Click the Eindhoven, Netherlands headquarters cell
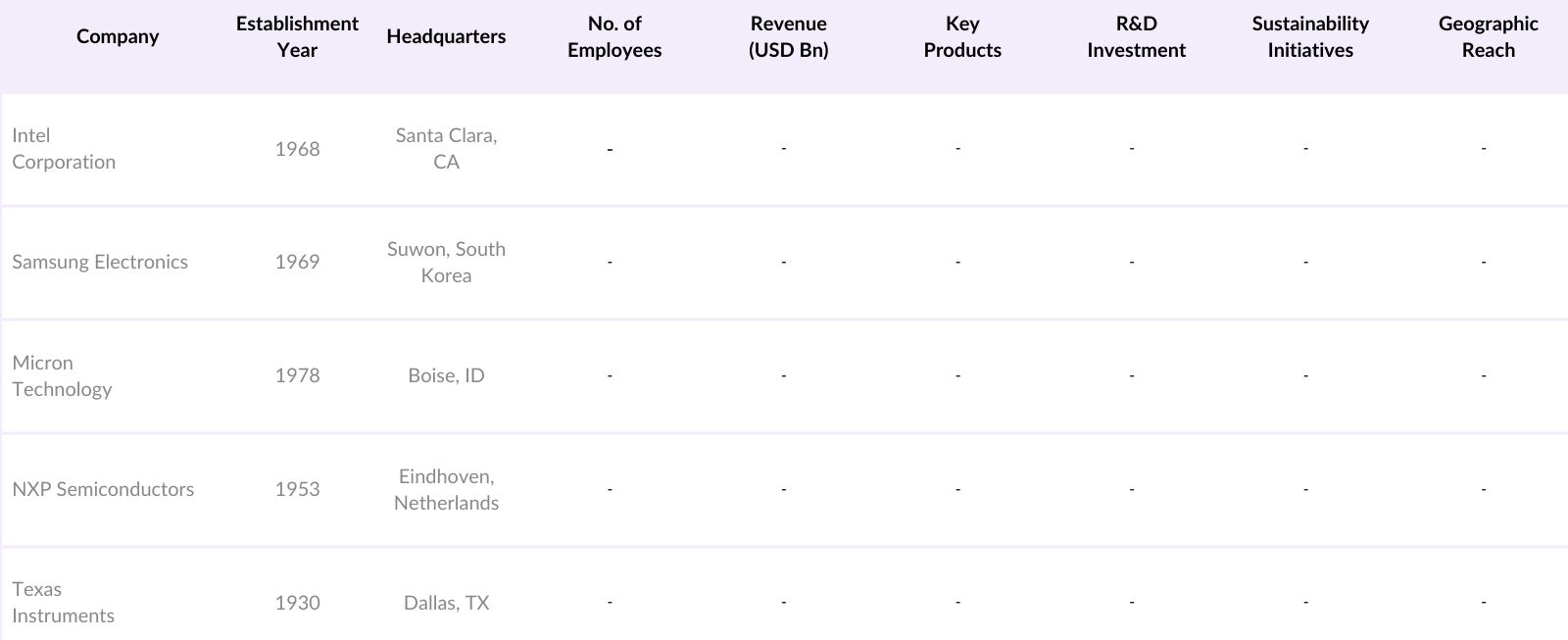Viewport: 1568px width, 640px height. [446, 489]
